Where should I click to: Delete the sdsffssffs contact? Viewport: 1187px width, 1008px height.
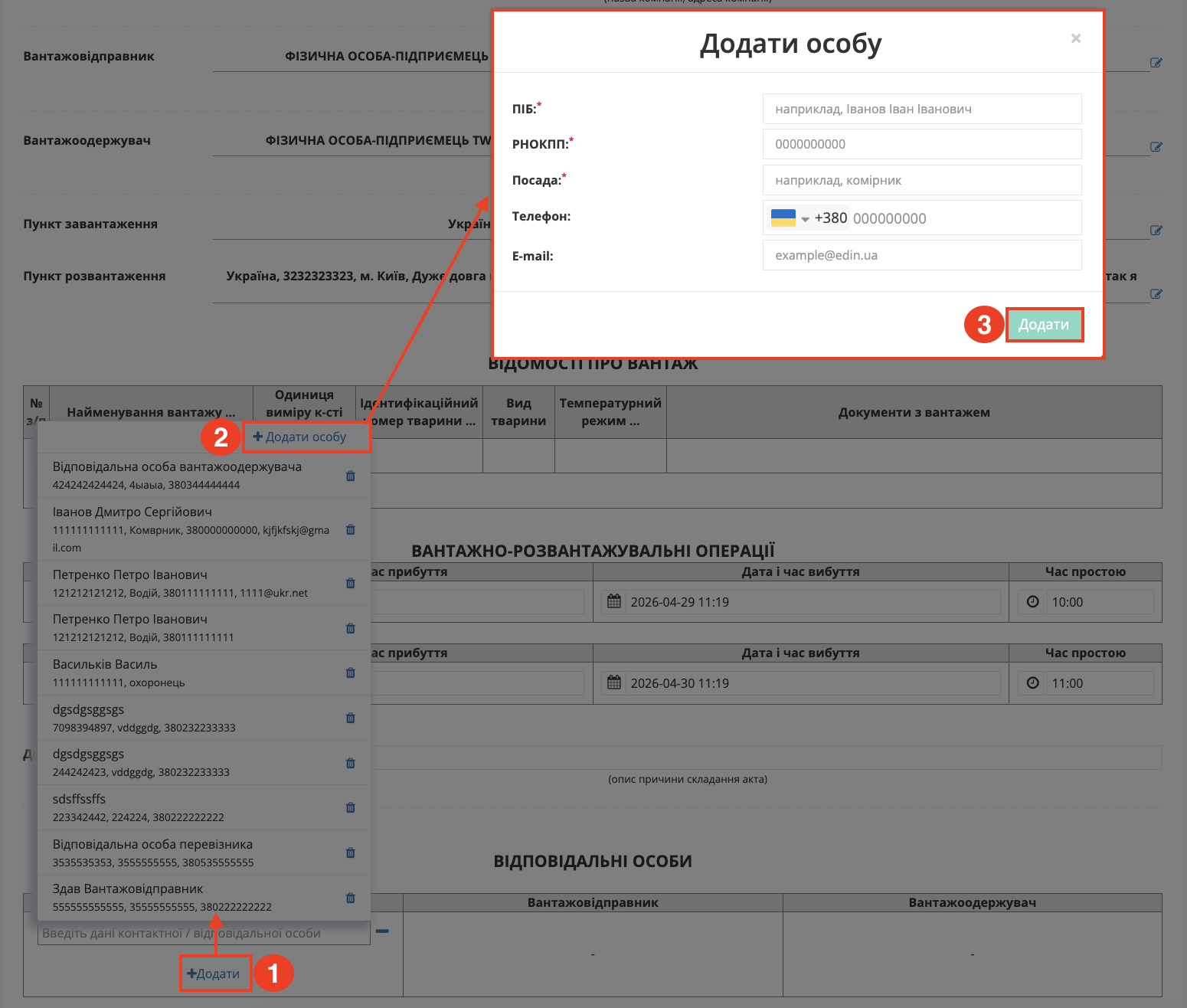[351, 807]
